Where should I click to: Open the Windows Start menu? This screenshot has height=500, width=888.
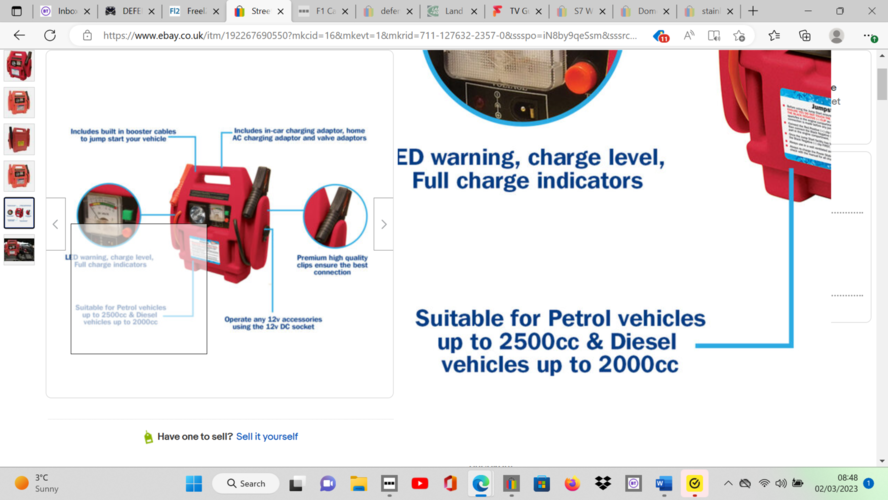pos(194,484)
